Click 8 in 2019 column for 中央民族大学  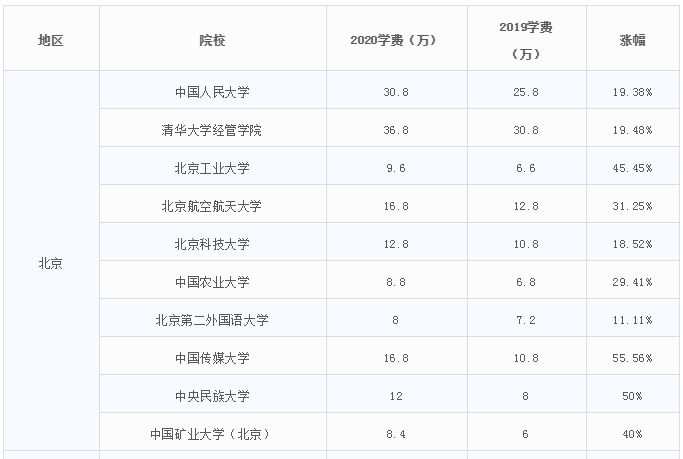(525, 396)
